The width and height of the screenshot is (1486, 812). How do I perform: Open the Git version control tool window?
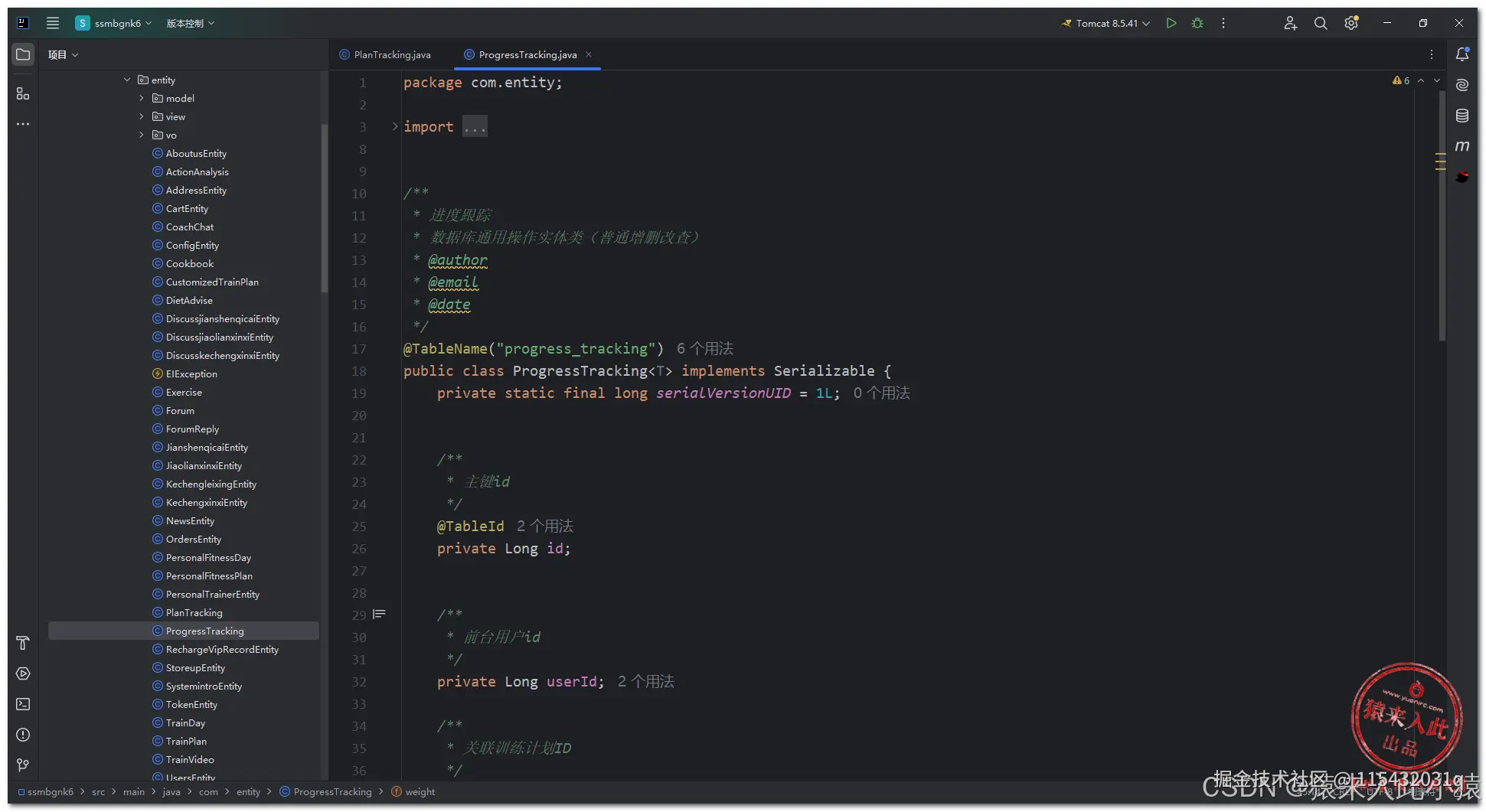[23, 765]
